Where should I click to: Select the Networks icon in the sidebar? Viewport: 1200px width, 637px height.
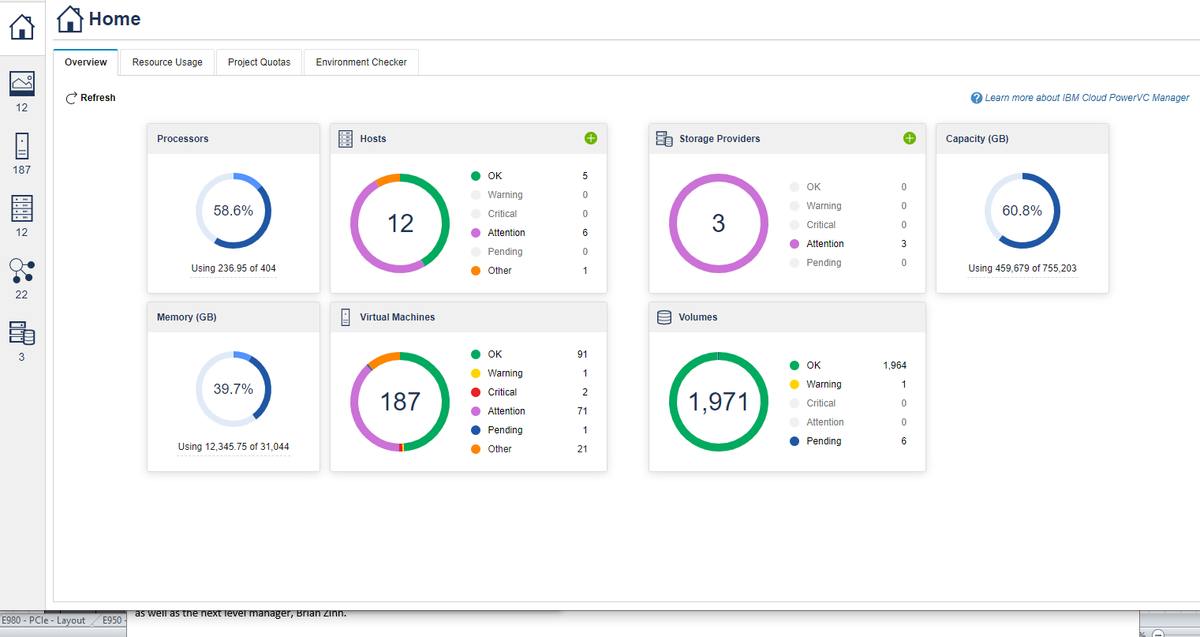pos(20,268)
